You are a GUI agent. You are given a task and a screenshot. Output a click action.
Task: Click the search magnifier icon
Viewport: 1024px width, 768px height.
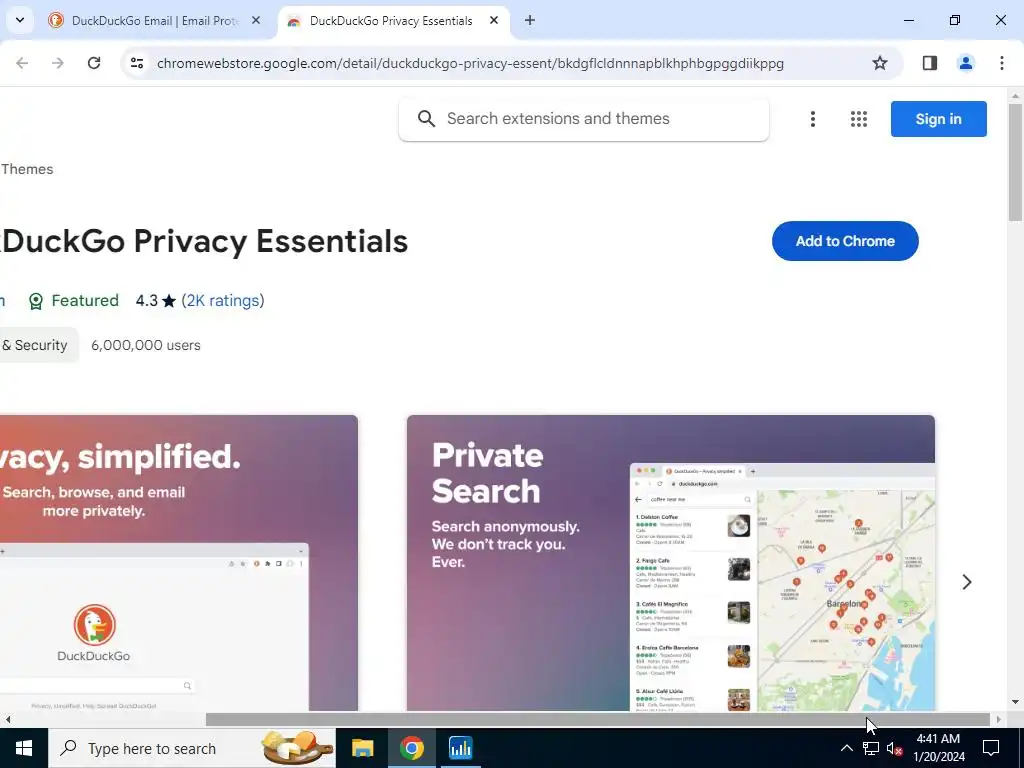[x=426, y=119]
